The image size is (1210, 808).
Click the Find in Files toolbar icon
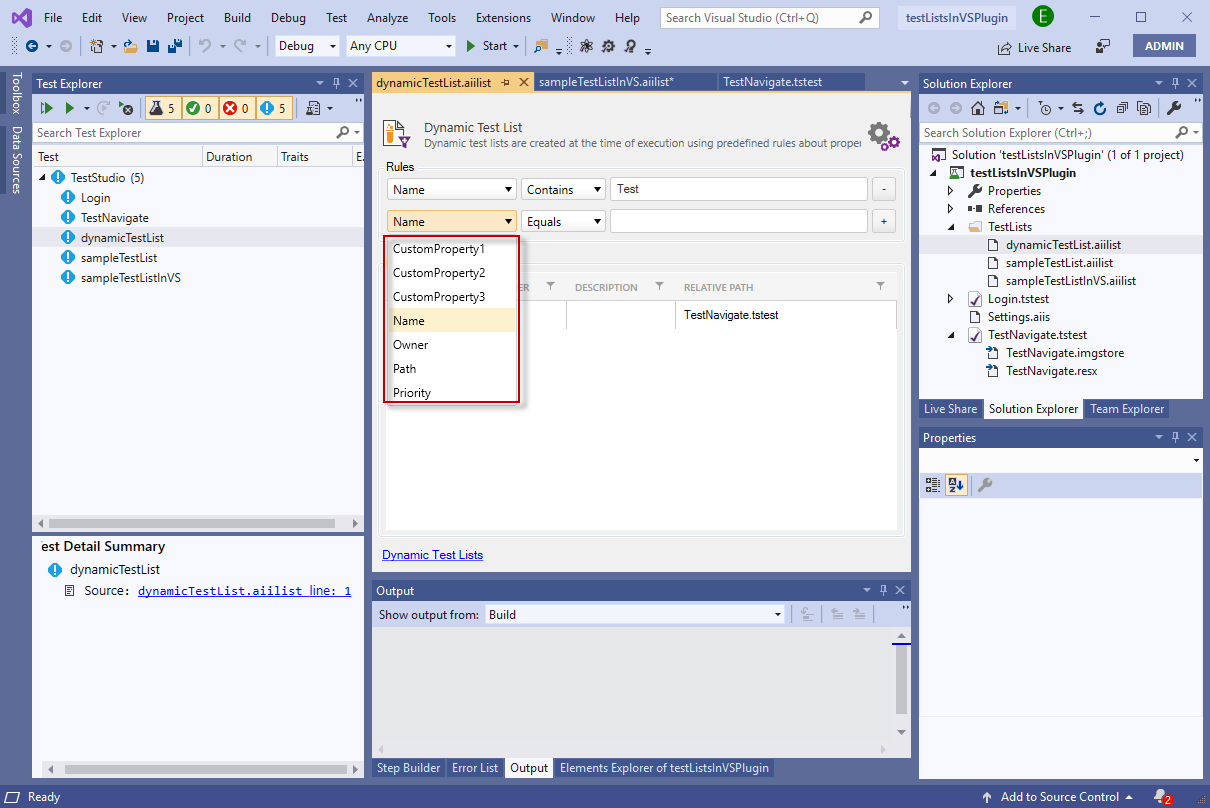click(541, 46)
